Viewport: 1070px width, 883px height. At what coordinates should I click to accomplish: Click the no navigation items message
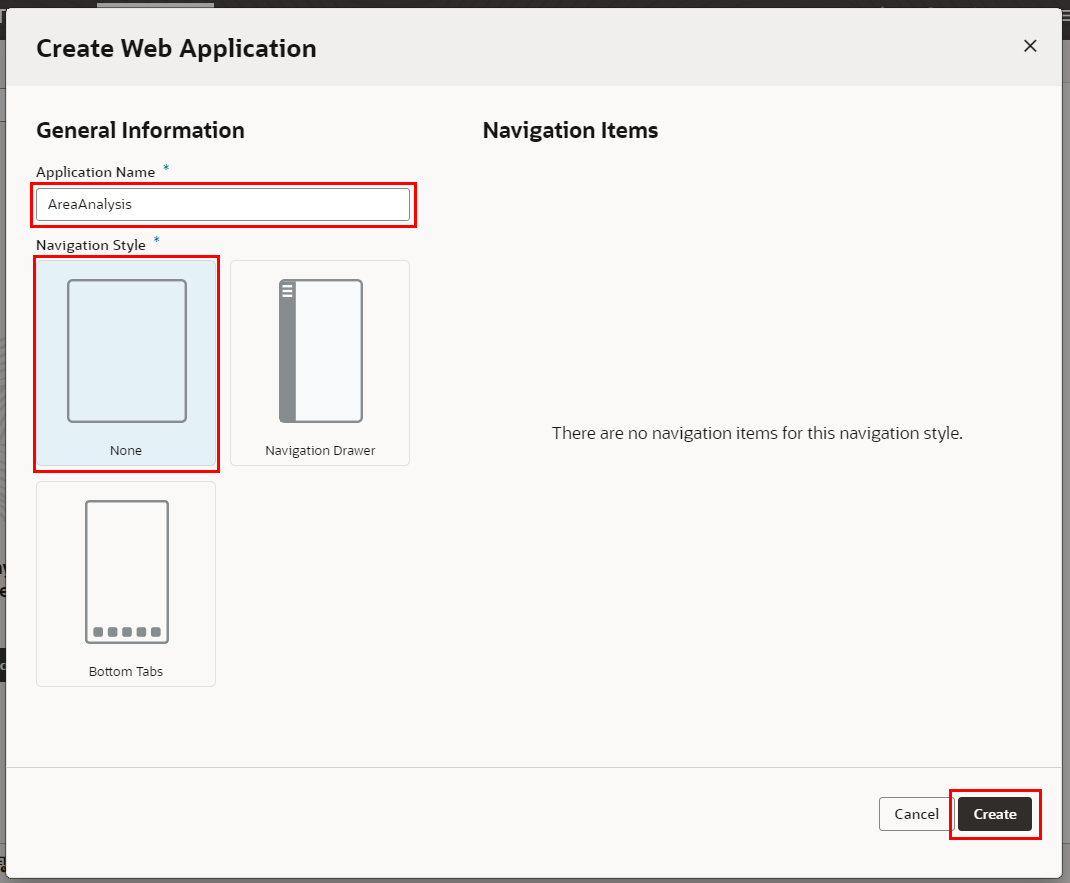757,434
